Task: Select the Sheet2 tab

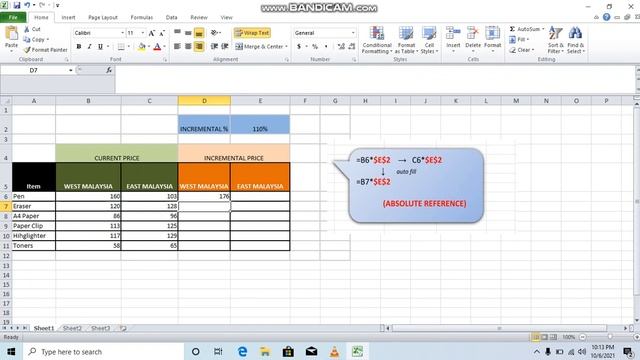Action: click(x=72, y=328)
